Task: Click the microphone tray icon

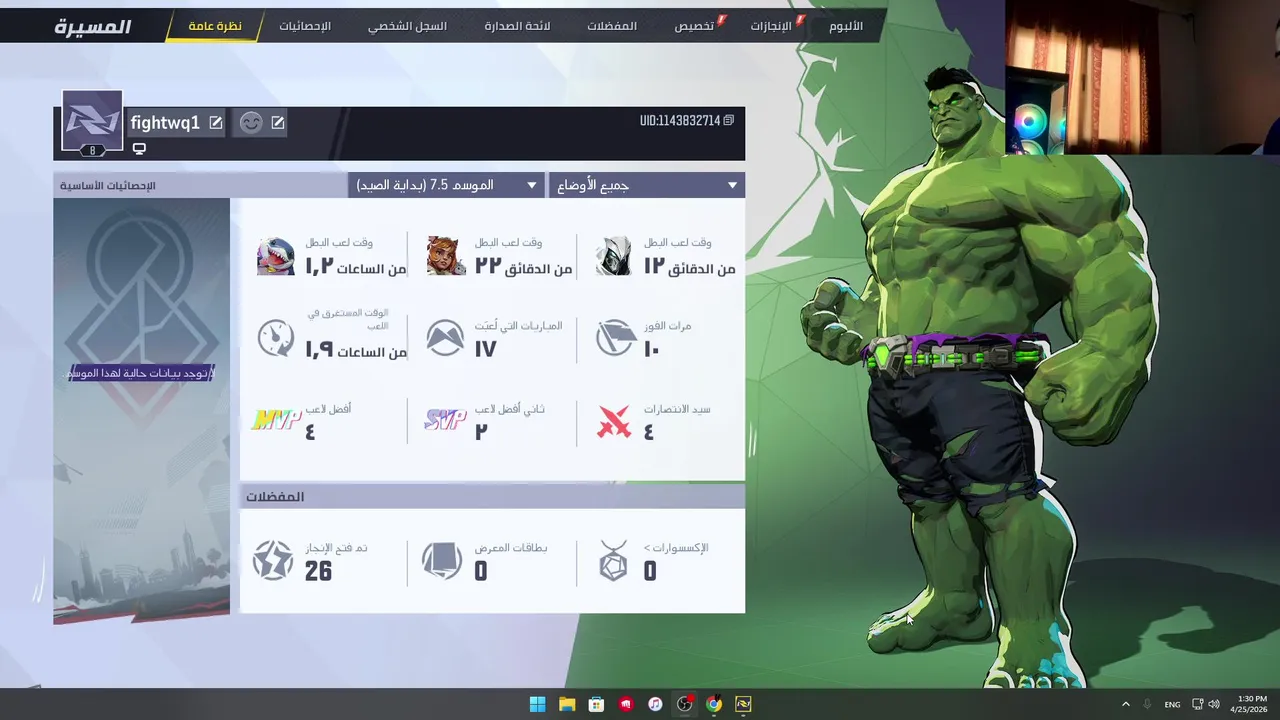Action: click(1147, 704)
